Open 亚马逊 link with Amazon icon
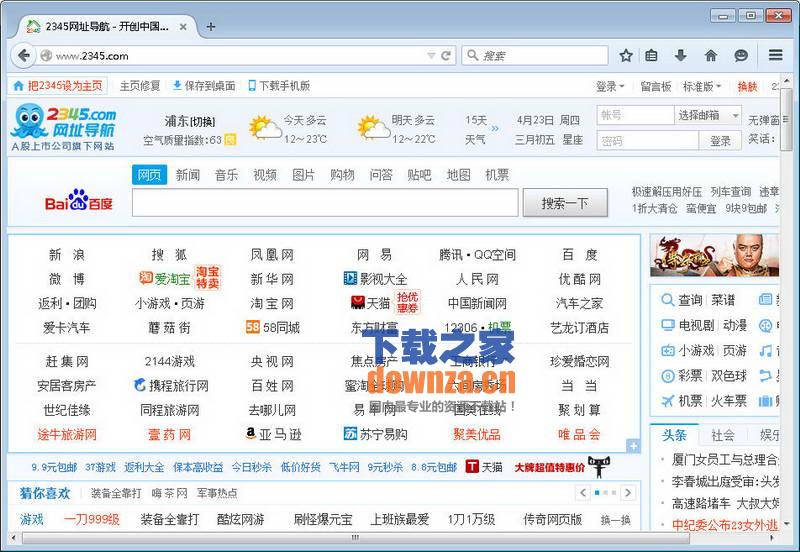The height and width of the screenshot is (552, 800). click(273, 434)
